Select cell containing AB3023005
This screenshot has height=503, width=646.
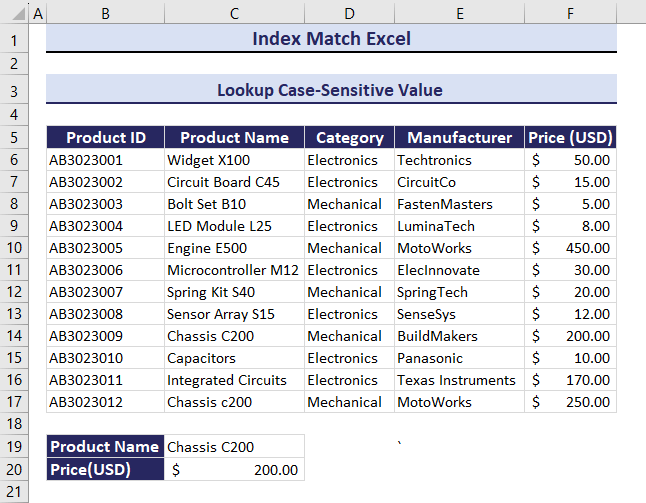[105, 248]
